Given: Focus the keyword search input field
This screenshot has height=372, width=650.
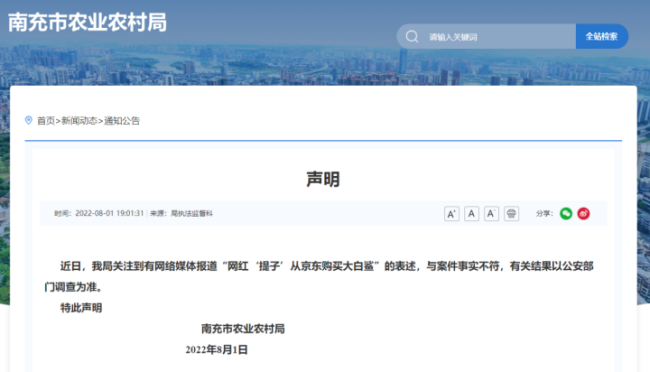Looking at the screenshot, I should 486,36.
